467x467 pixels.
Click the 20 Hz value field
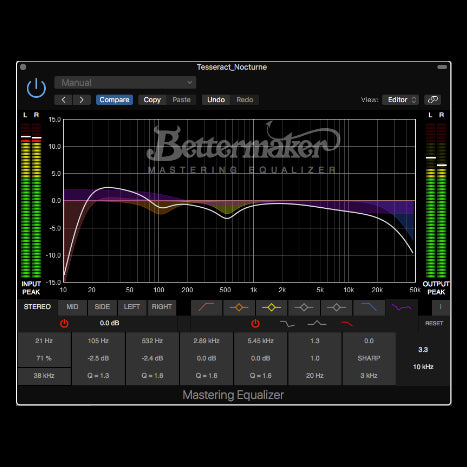315,376
